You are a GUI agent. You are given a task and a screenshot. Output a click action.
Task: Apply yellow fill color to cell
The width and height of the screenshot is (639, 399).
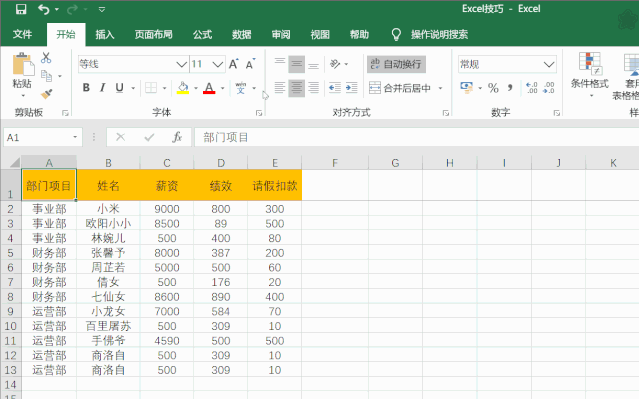coord(183,88)
